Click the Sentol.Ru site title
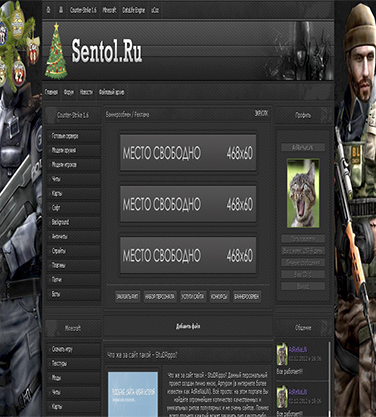This screenshot has width=376, height=417. click(x=107, y=51)
